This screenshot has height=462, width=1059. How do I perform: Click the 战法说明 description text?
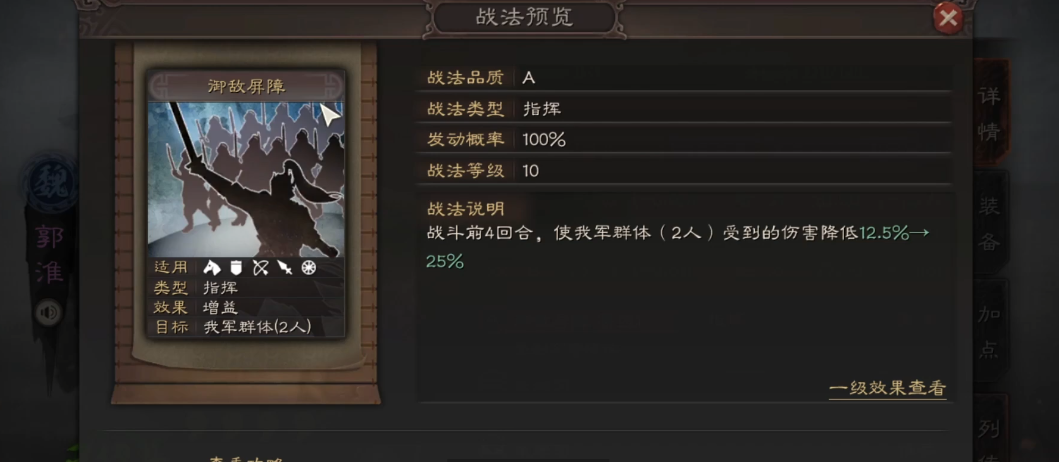click(677, 247)
